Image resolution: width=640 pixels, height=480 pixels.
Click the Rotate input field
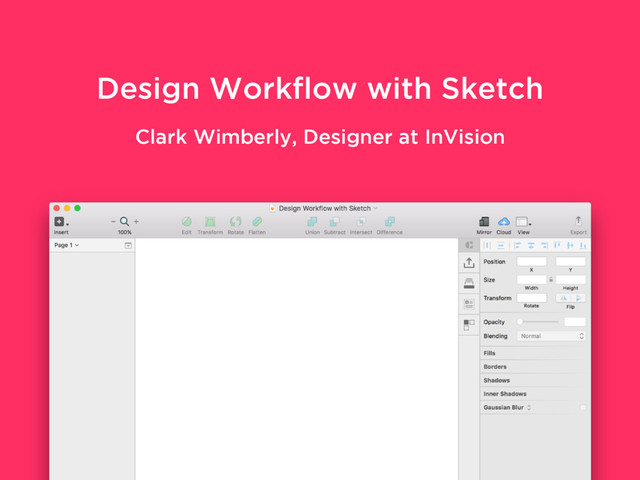[531, 298]
